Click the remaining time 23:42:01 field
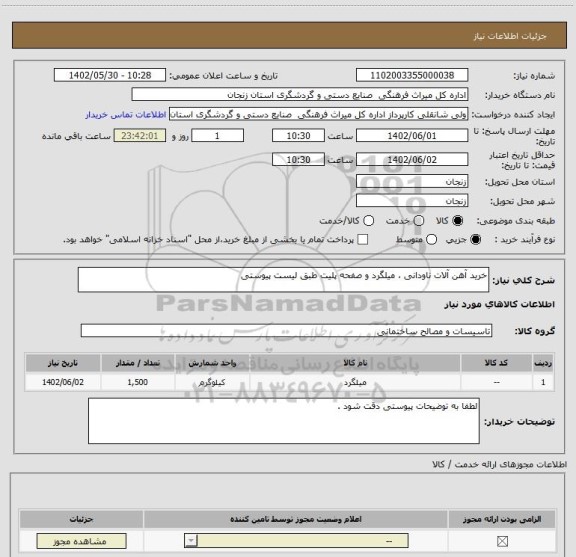 tap(140, 136)
